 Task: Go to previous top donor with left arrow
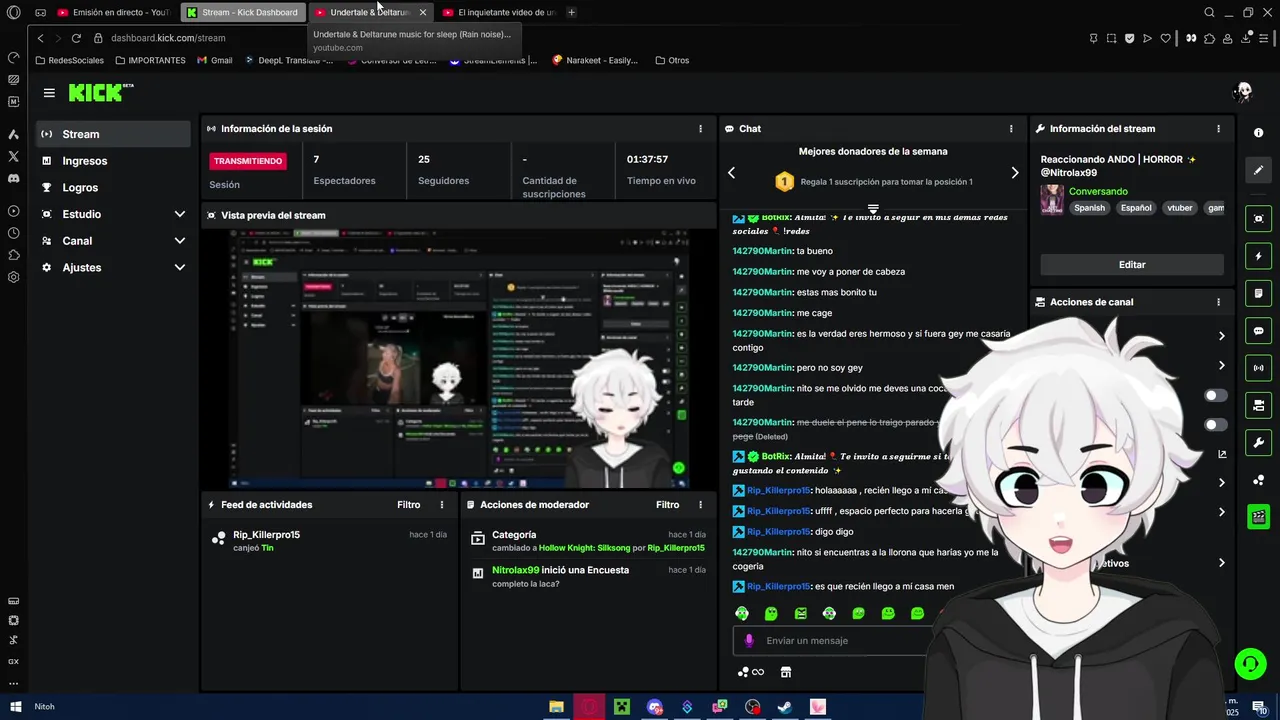tap(731, 173)
